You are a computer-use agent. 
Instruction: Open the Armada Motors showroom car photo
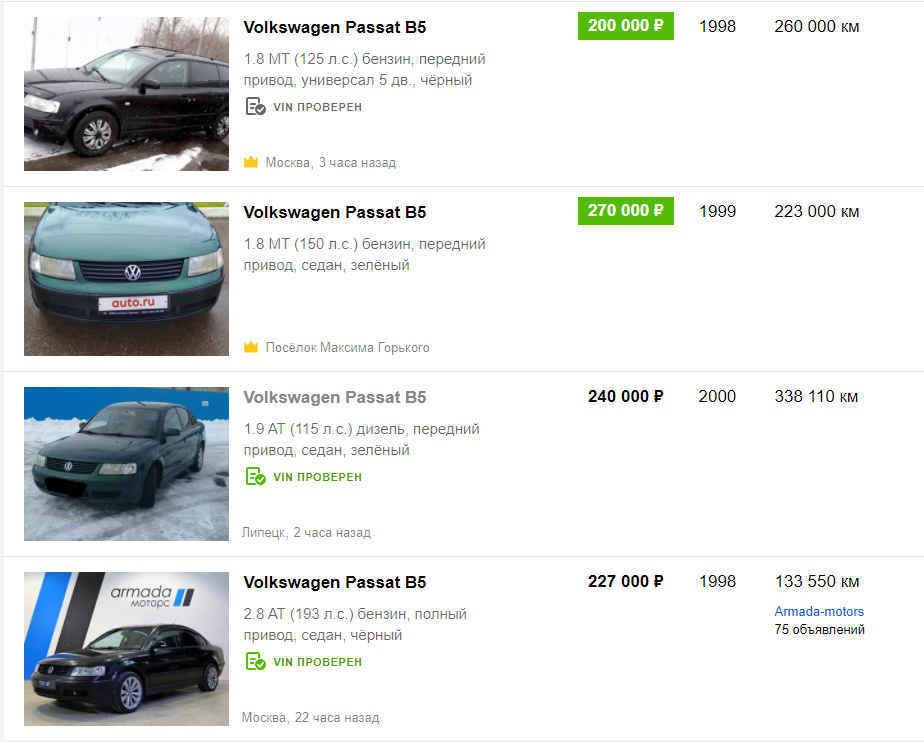point(126,649)
